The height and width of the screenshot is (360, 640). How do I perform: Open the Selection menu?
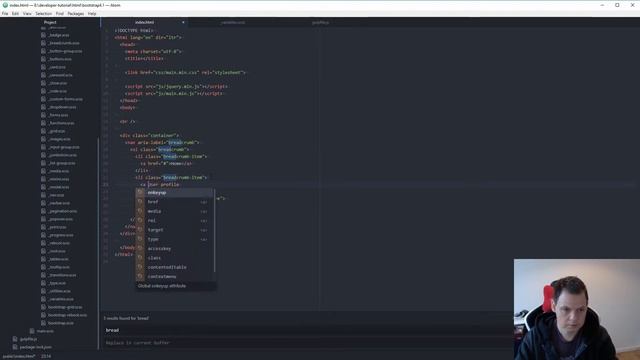coord(43,13)
